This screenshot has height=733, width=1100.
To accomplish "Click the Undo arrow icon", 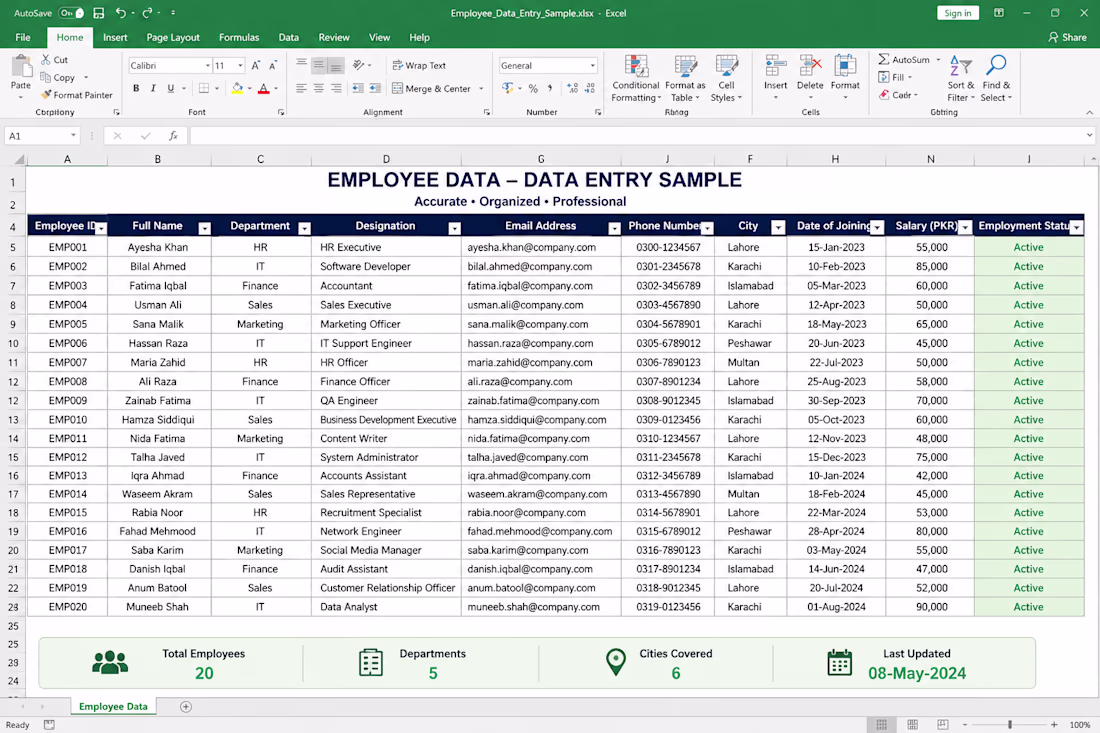I will tap(120, 13).
